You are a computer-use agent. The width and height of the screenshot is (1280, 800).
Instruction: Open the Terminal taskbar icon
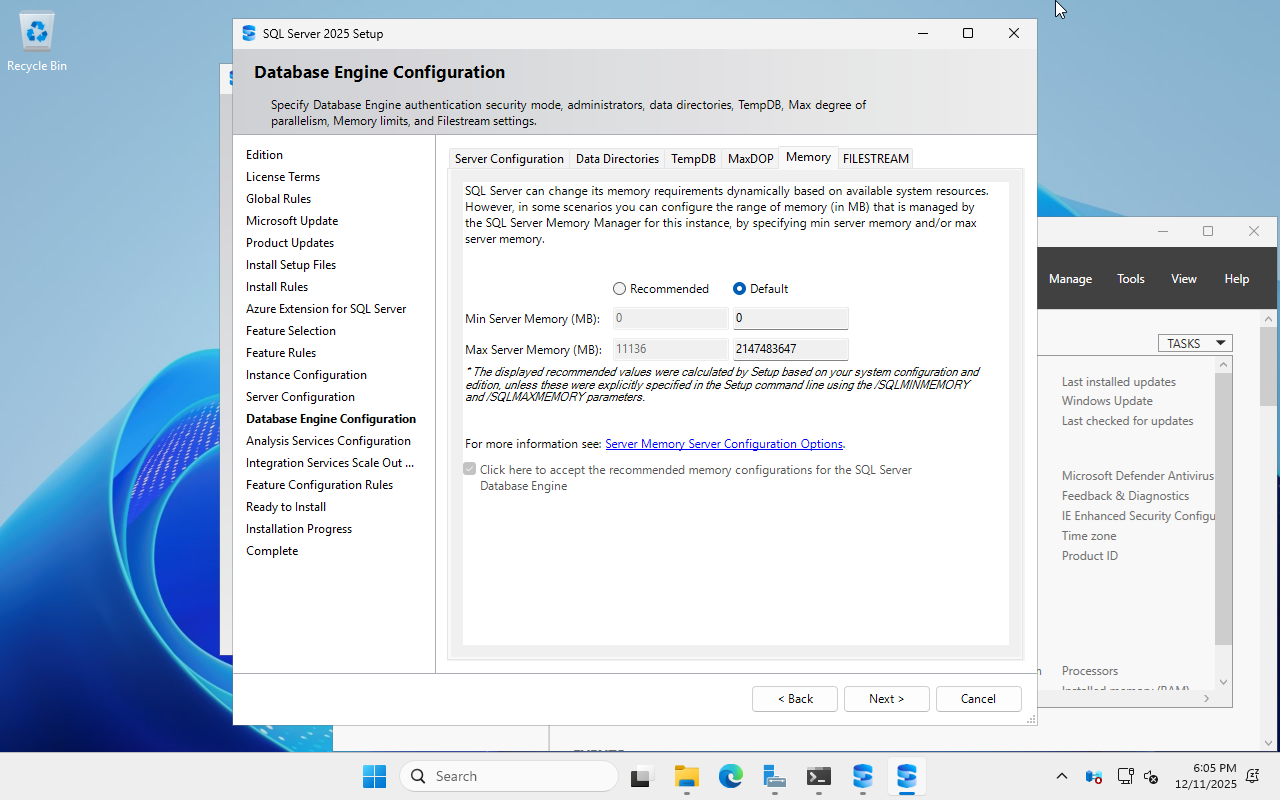click(819, 776)
